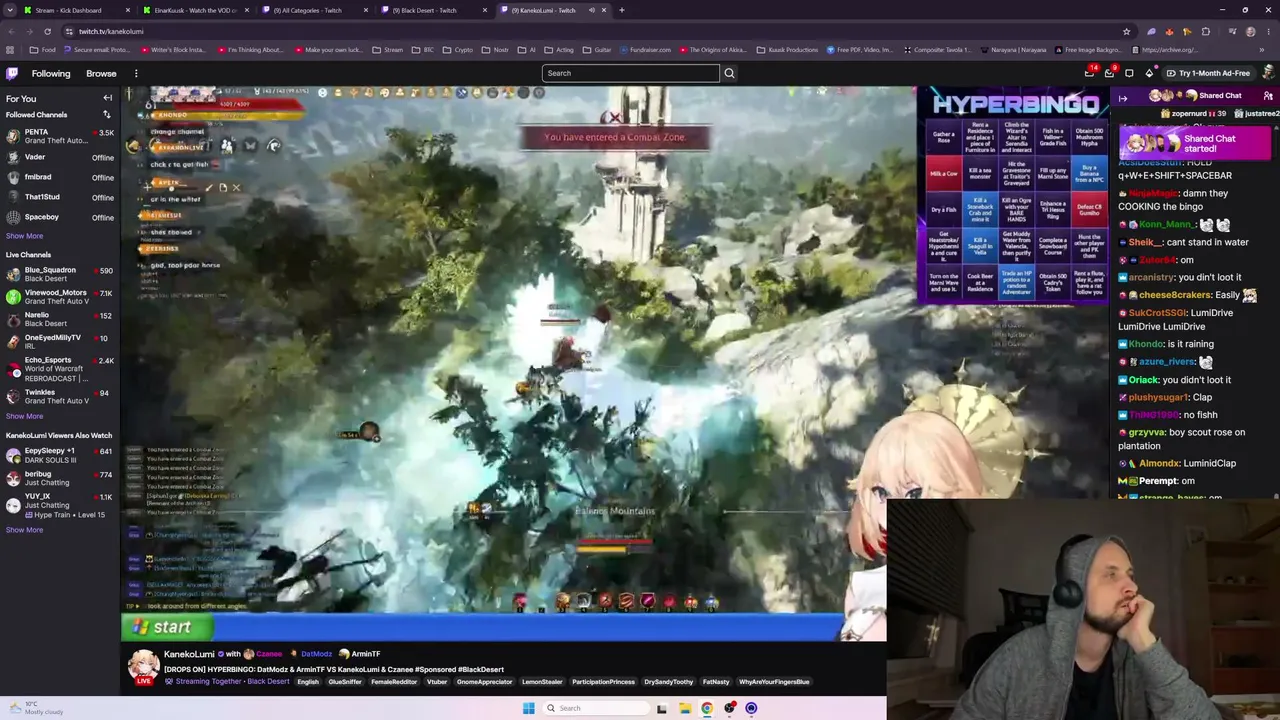Screen dimensions: 1280x720
Task: Open Twitch notifications inbox with 14 badge
Action: click(1090, 73)
